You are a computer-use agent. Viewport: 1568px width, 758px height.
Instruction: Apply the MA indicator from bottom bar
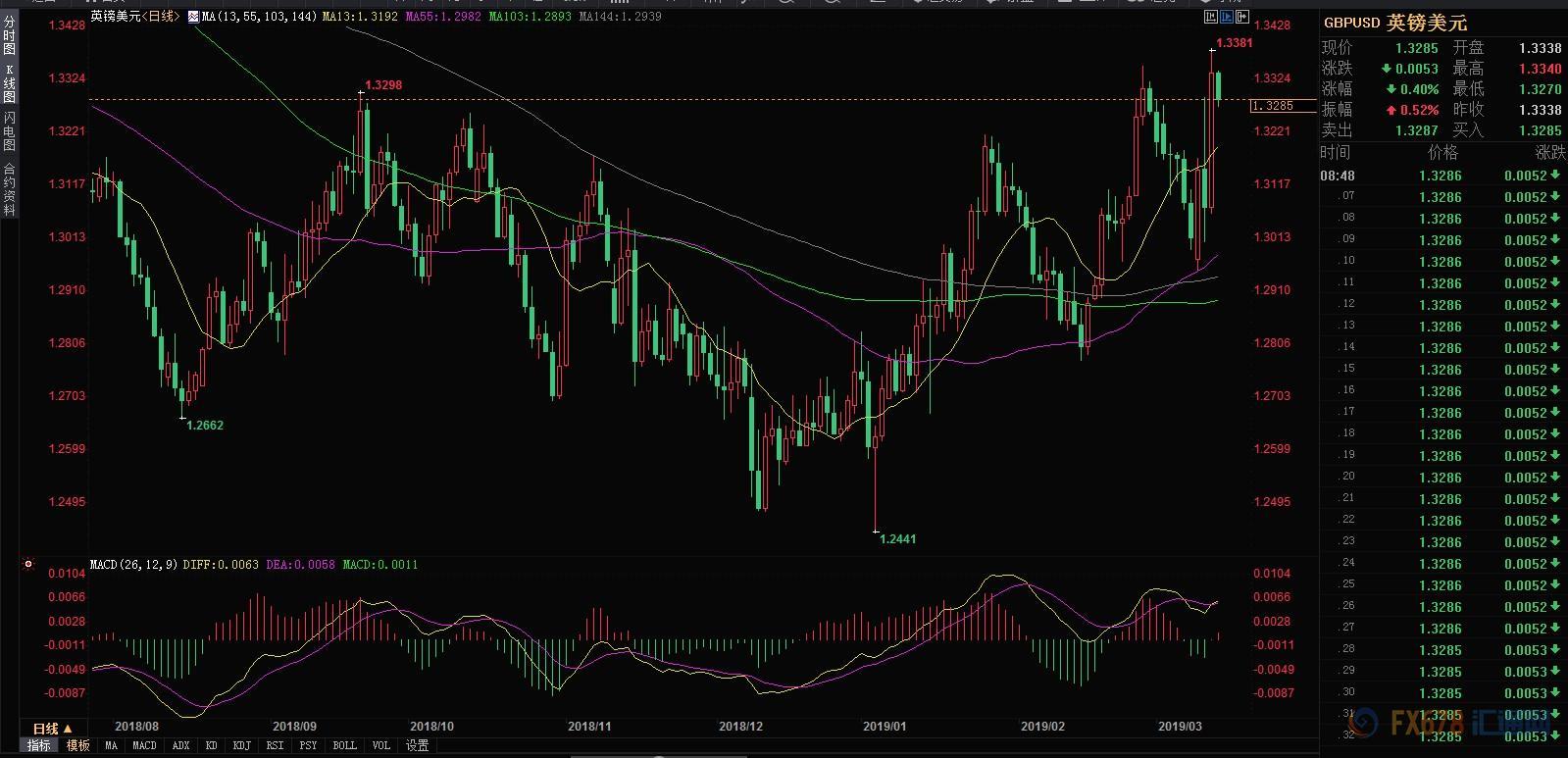click(111, 746)
